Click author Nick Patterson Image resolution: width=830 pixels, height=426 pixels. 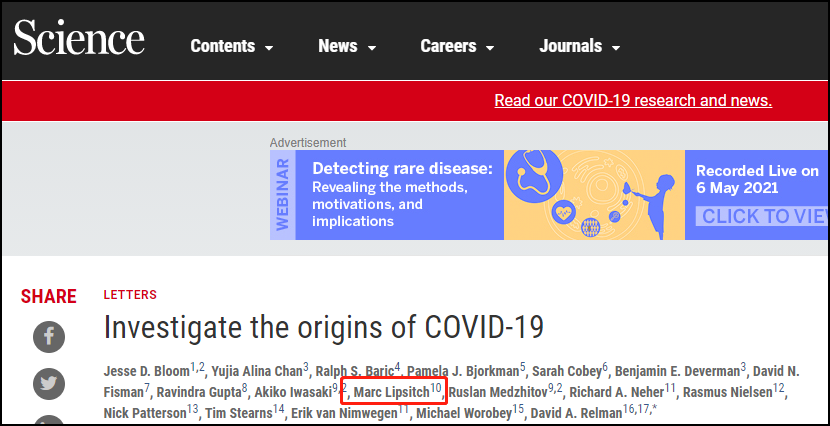pyautogui.click(x=145, y=413)
